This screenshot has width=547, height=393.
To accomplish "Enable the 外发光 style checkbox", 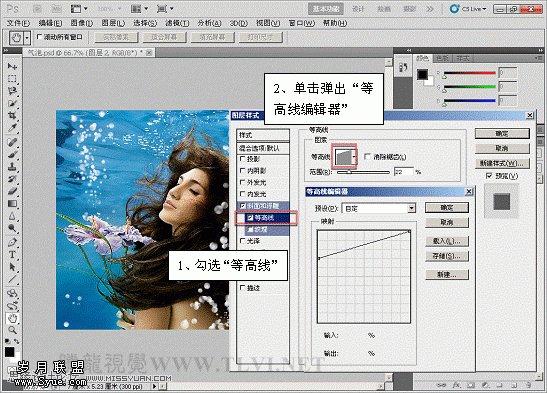I will point(242,182).
